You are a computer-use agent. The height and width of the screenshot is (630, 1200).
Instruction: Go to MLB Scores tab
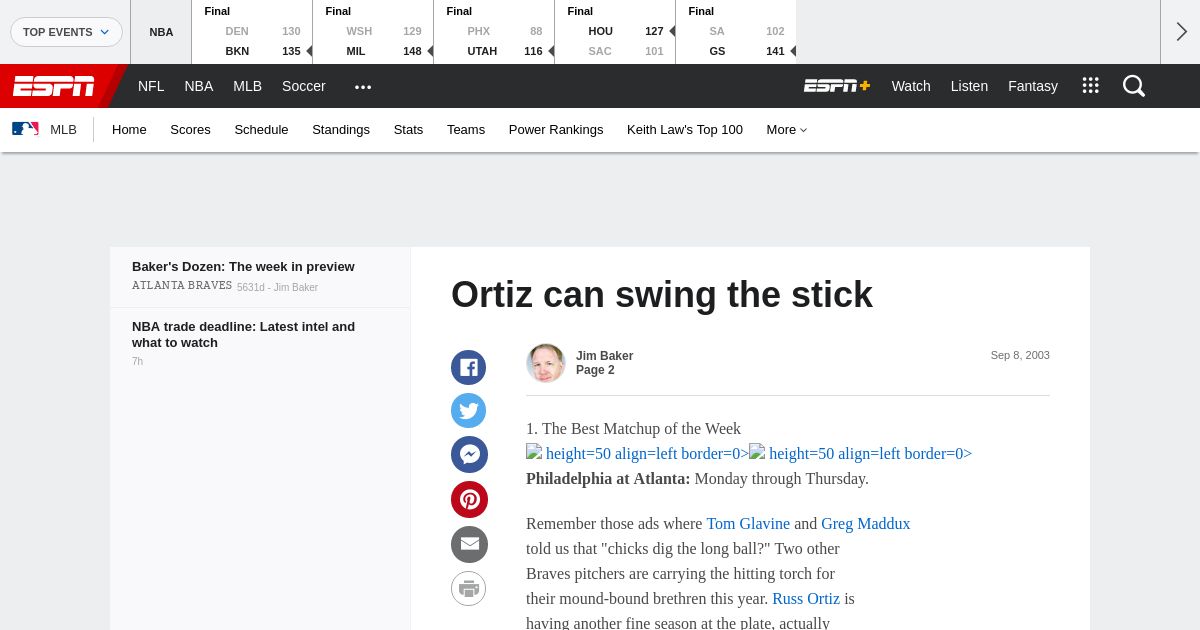[190, 130]
